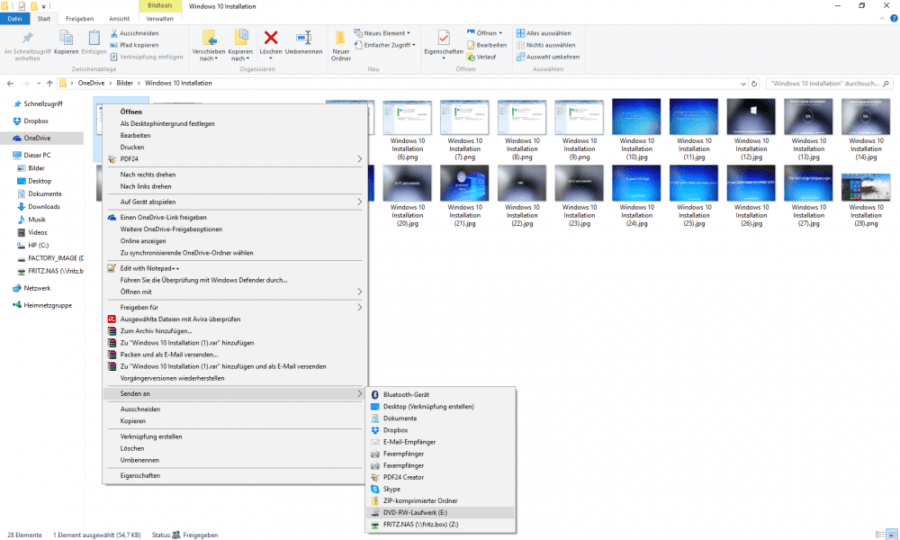Click Nichts auswählen in ribbon

click(x=545, y=45)
